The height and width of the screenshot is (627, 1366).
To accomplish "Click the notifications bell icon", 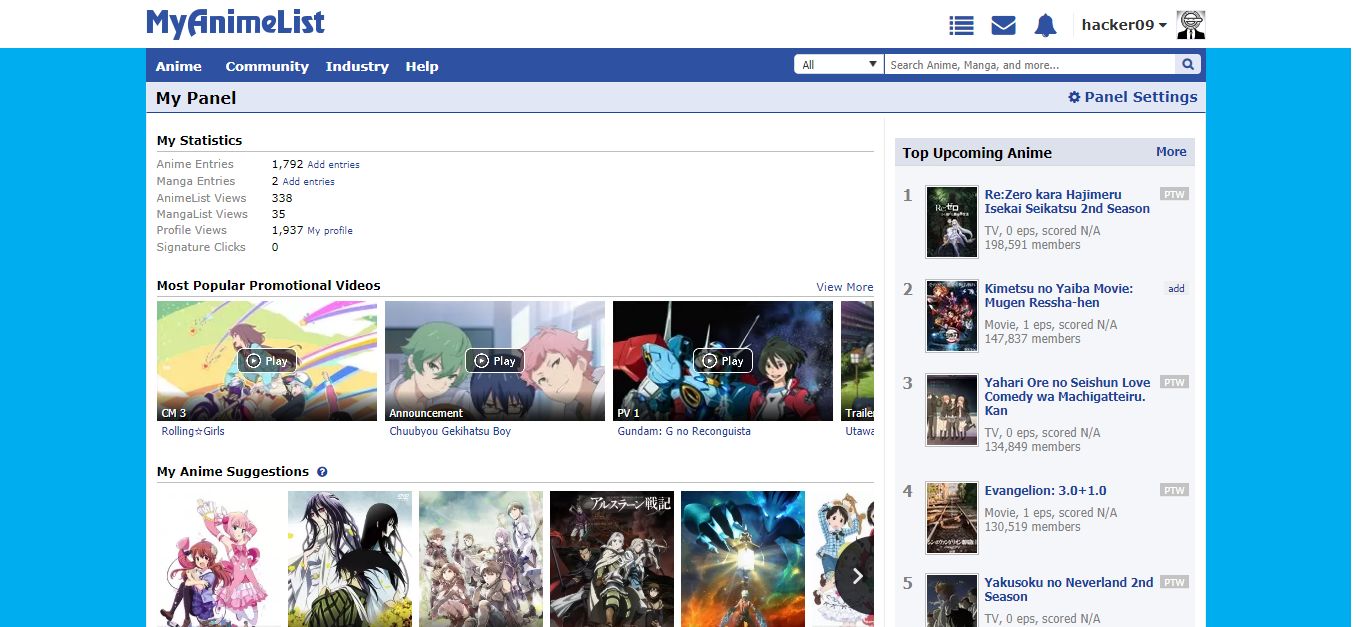I will (x=1045, y=26).
